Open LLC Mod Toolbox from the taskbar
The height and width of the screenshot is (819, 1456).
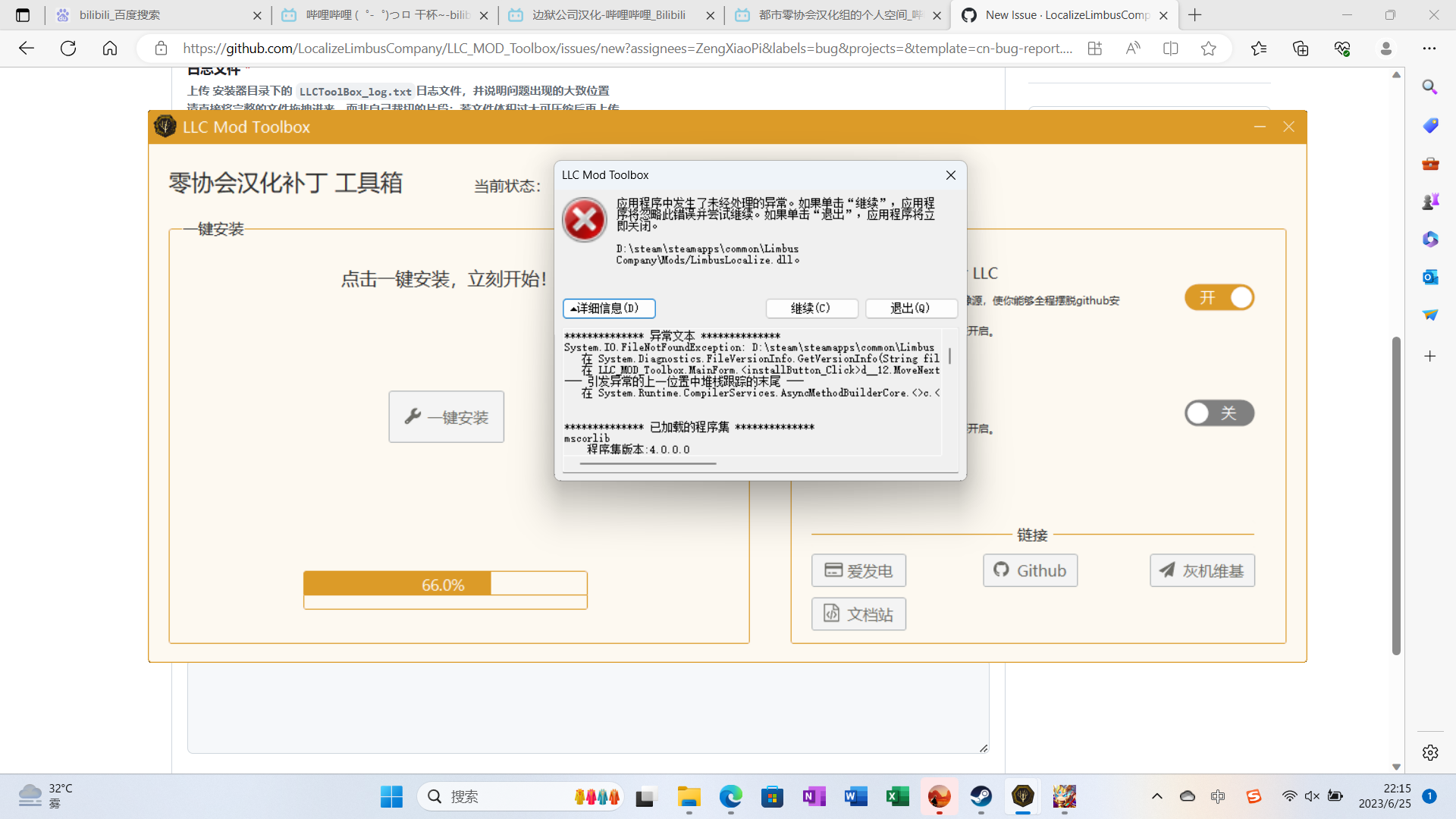pos(1022,796)
